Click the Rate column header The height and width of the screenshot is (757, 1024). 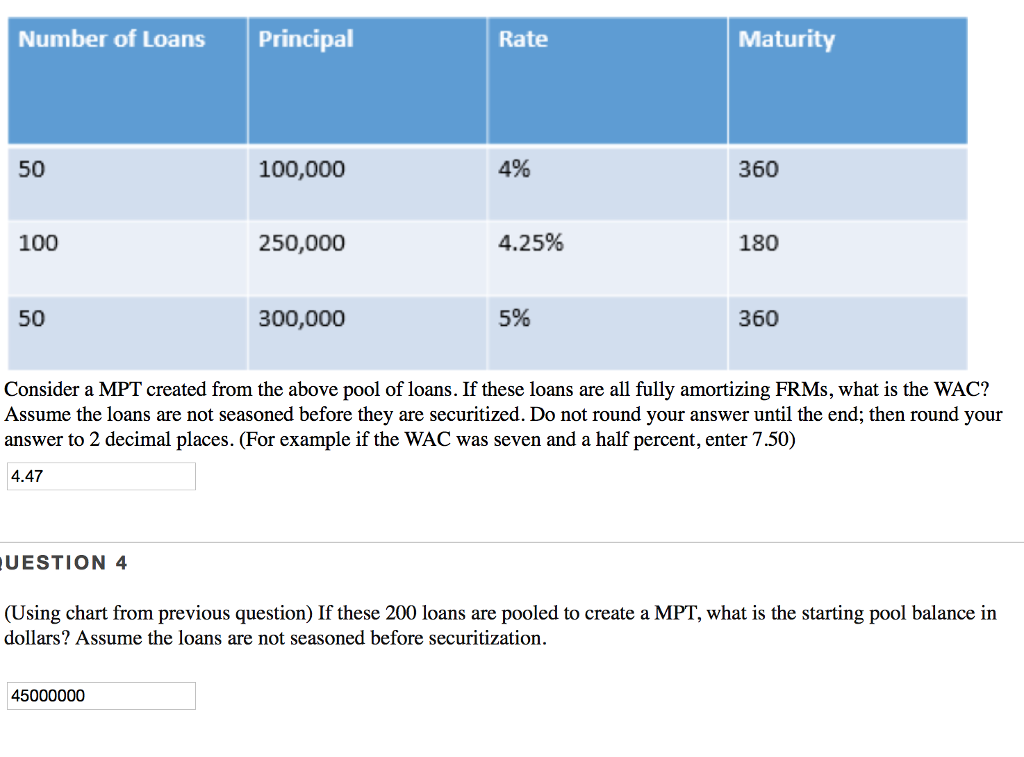(x=523, y=40)
